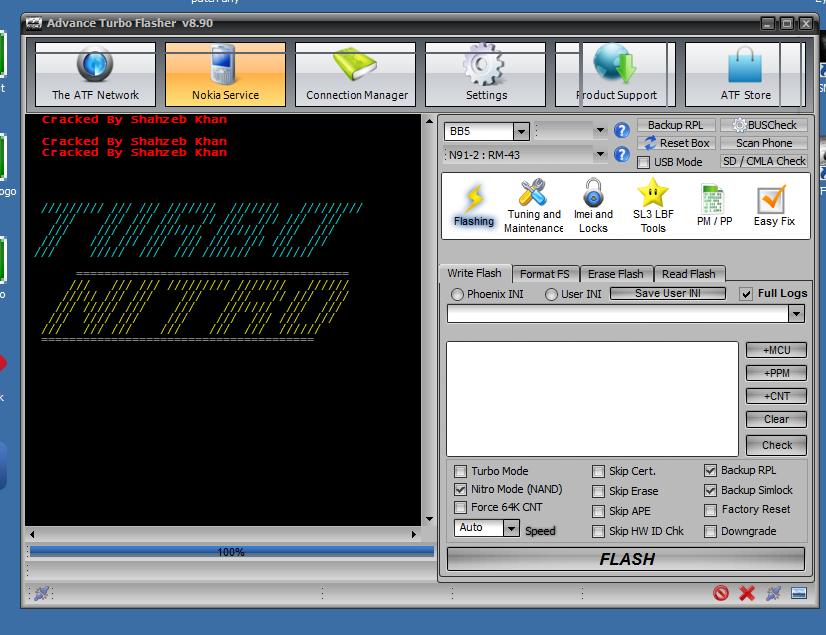The height and width of the screenshot is (635, 826).
Task: Click log scrollbar up arrow
Action: [x=429, y=121]
